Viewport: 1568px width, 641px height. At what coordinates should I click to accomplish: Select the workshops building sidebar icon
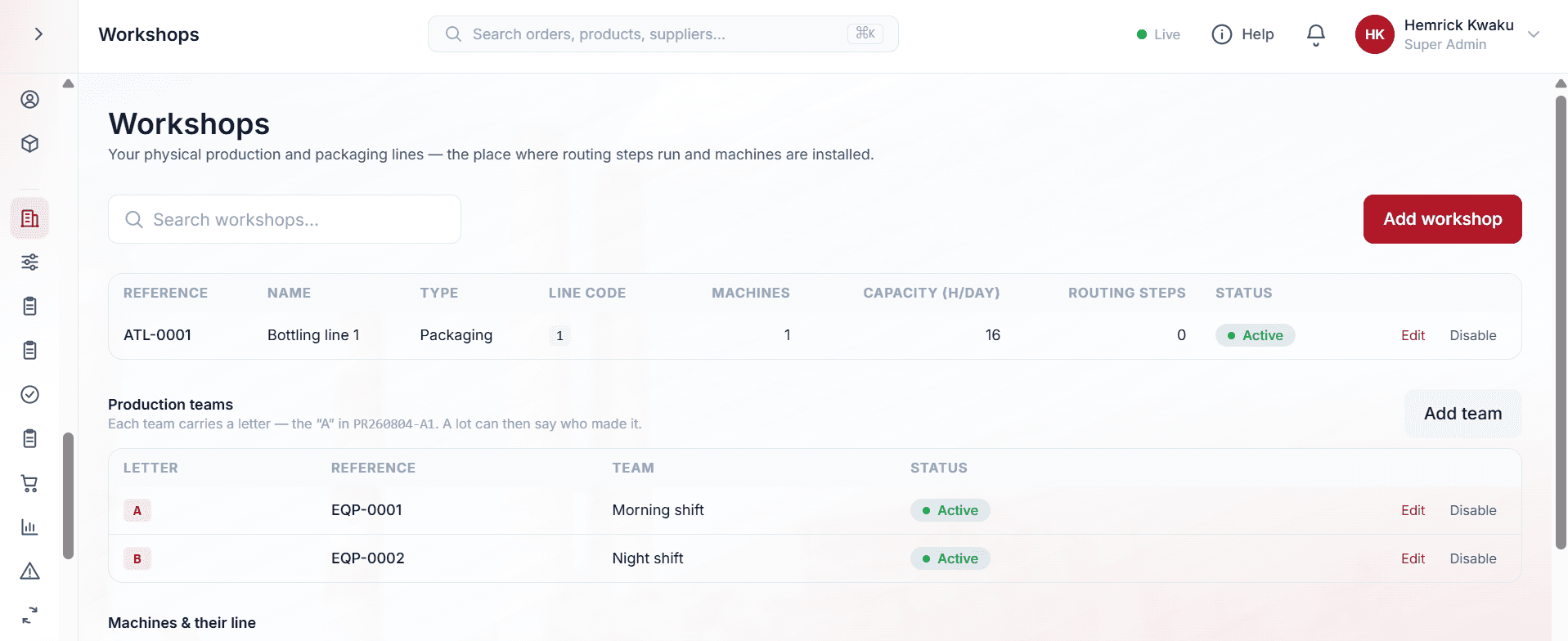29,218
